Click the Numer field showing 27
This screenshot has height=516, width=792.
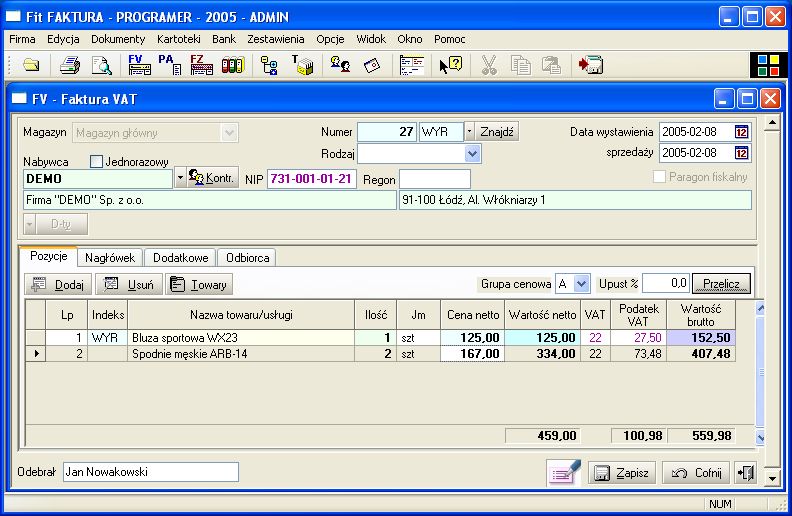(387, 132)
